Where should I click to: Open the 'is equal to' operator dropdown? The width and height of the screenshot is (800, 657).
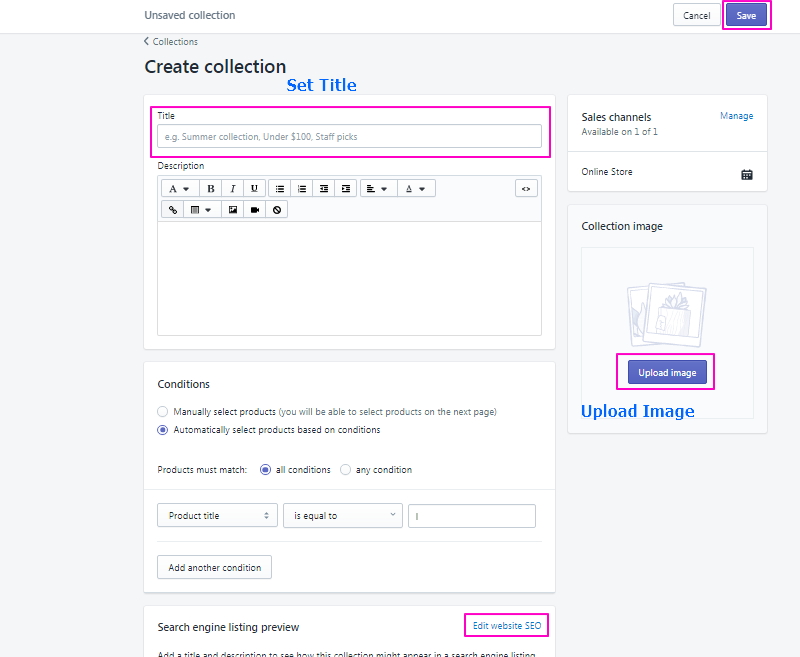coord(343,516)
